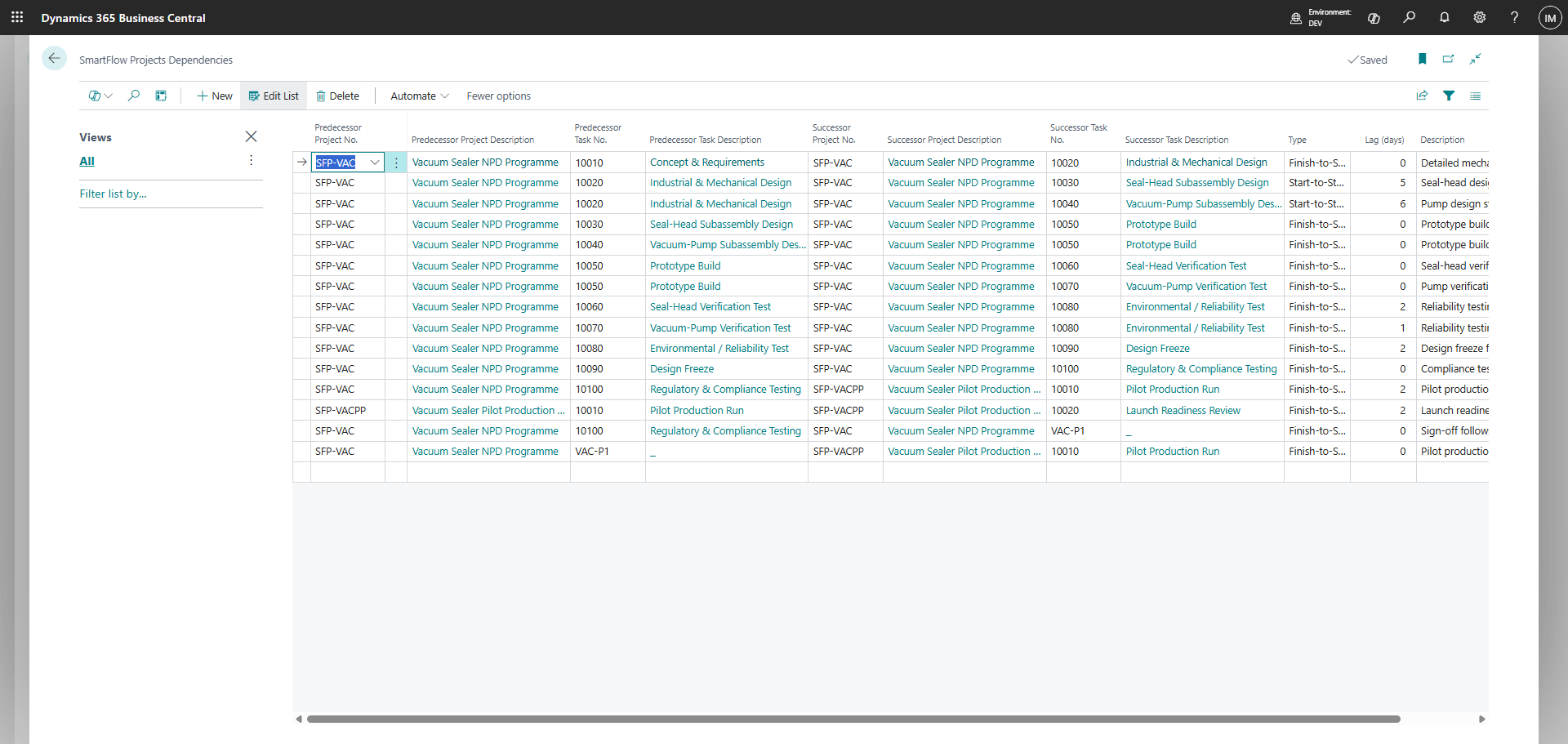Open settings gear
Viewport: 1568px width, 744px height.
click(x=1479, y=17)
